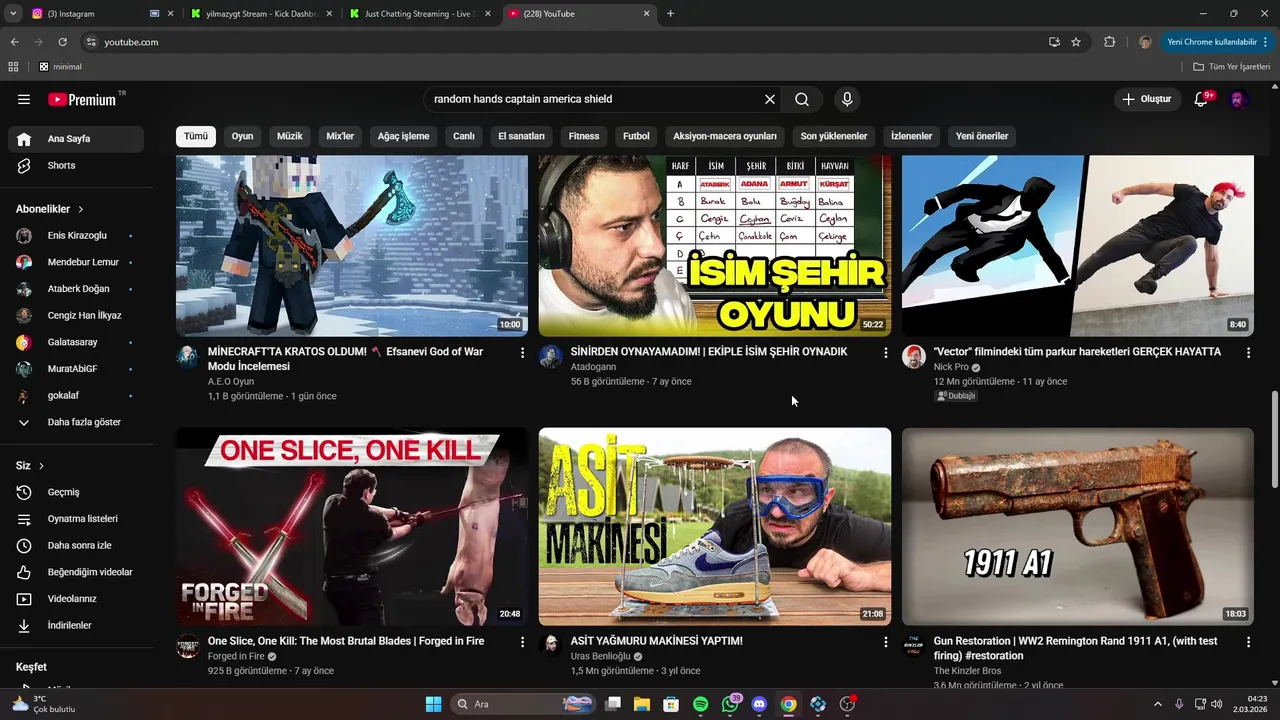Click the magnifier search button
1280x720 pixels.
[802, 99]
